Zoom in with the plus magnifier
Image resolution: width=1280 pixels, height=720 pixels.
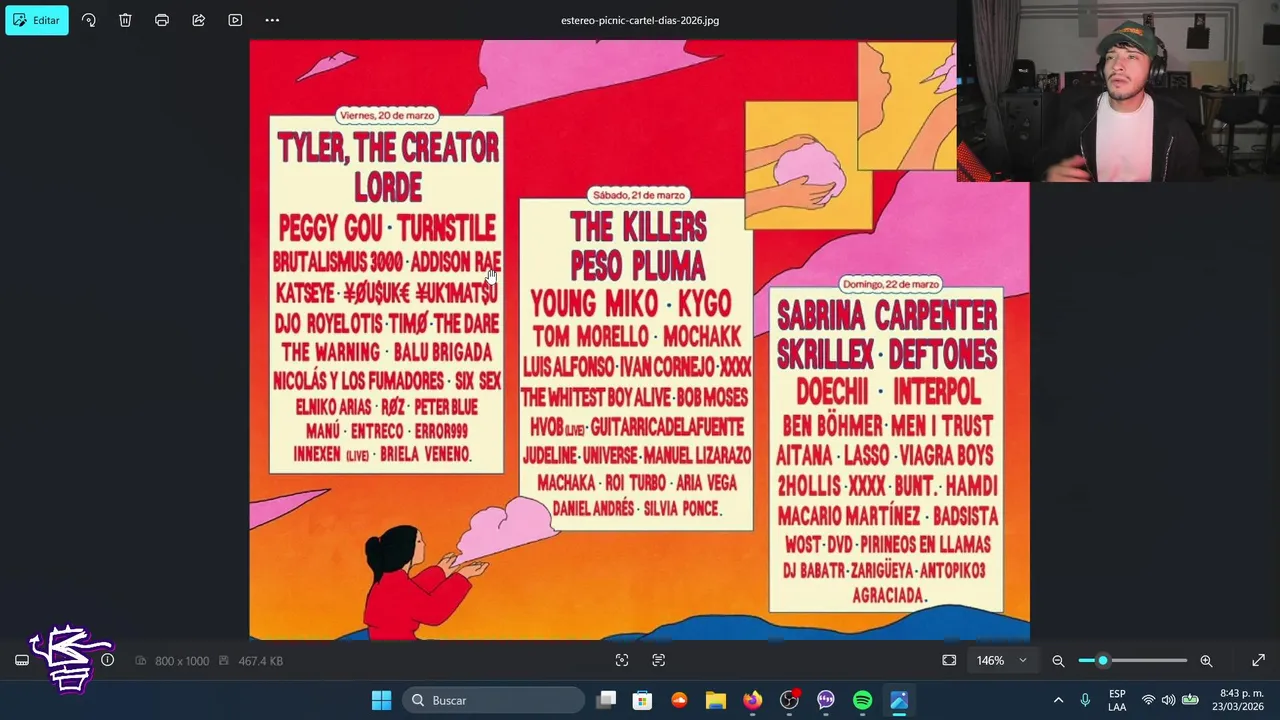coord(1206,661)
